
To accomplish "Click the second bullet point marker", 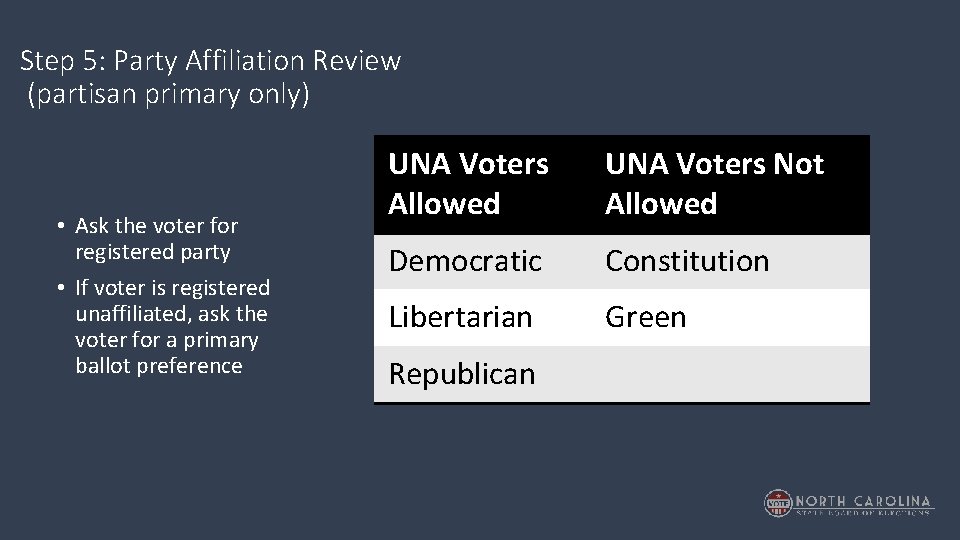I will coord(62,289).
